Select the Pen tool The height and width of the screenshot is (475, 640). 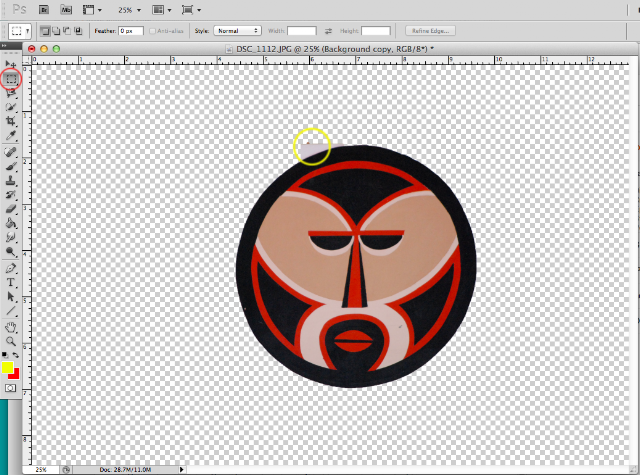(11, 269)
